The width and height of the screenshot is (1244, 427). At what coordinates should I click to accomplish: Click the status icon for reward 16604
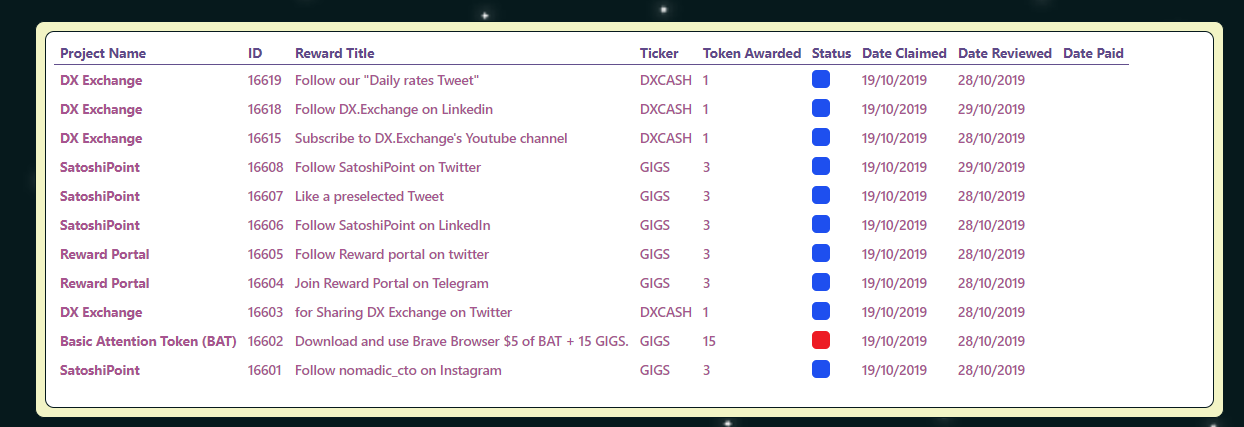click(821, 283)
